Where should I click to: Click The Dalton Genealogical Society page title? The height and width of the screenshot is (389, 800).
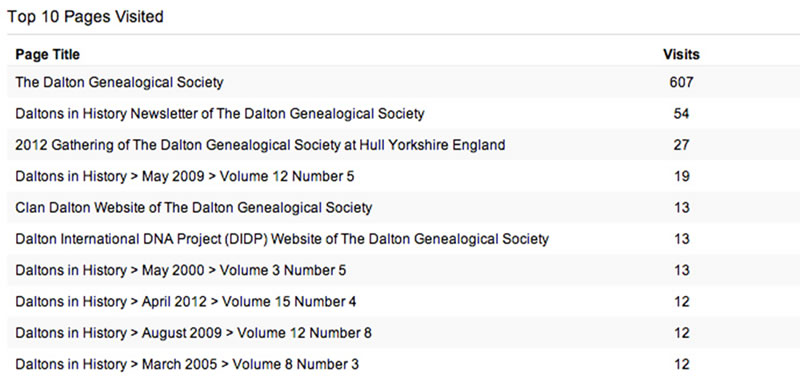[x=119, y=82]
